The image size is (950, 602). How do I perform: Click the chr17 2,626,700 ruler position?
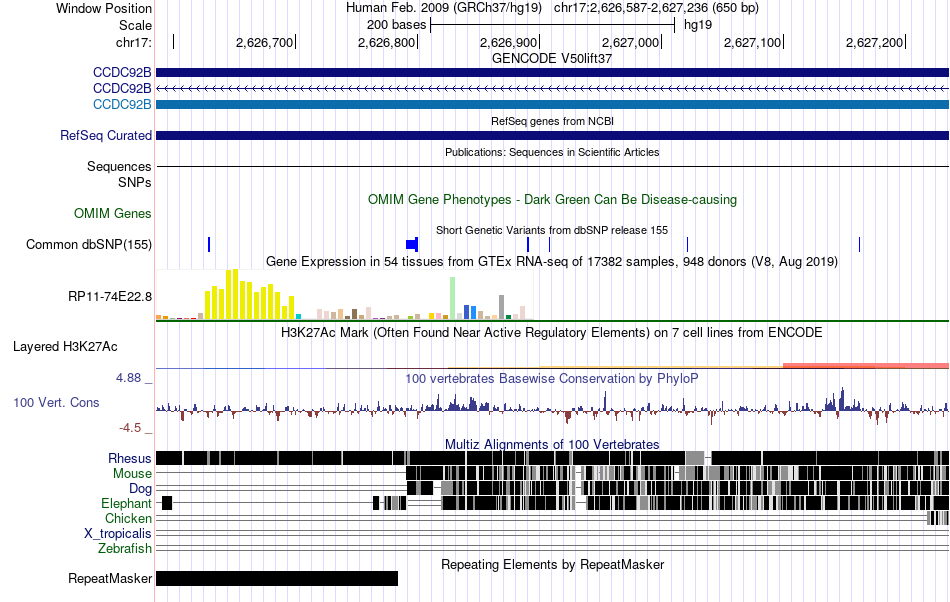(264, 42)
